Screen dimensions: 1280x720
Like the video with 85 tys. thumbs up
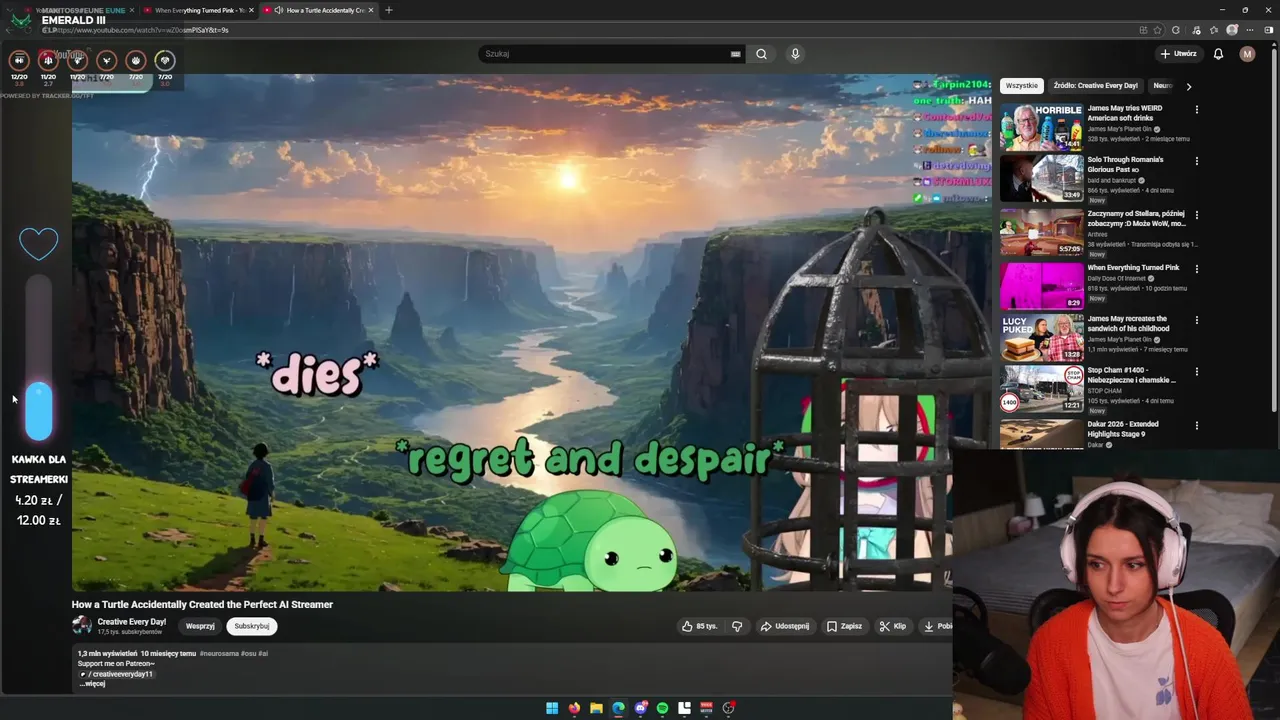click(x=700, y=626)
